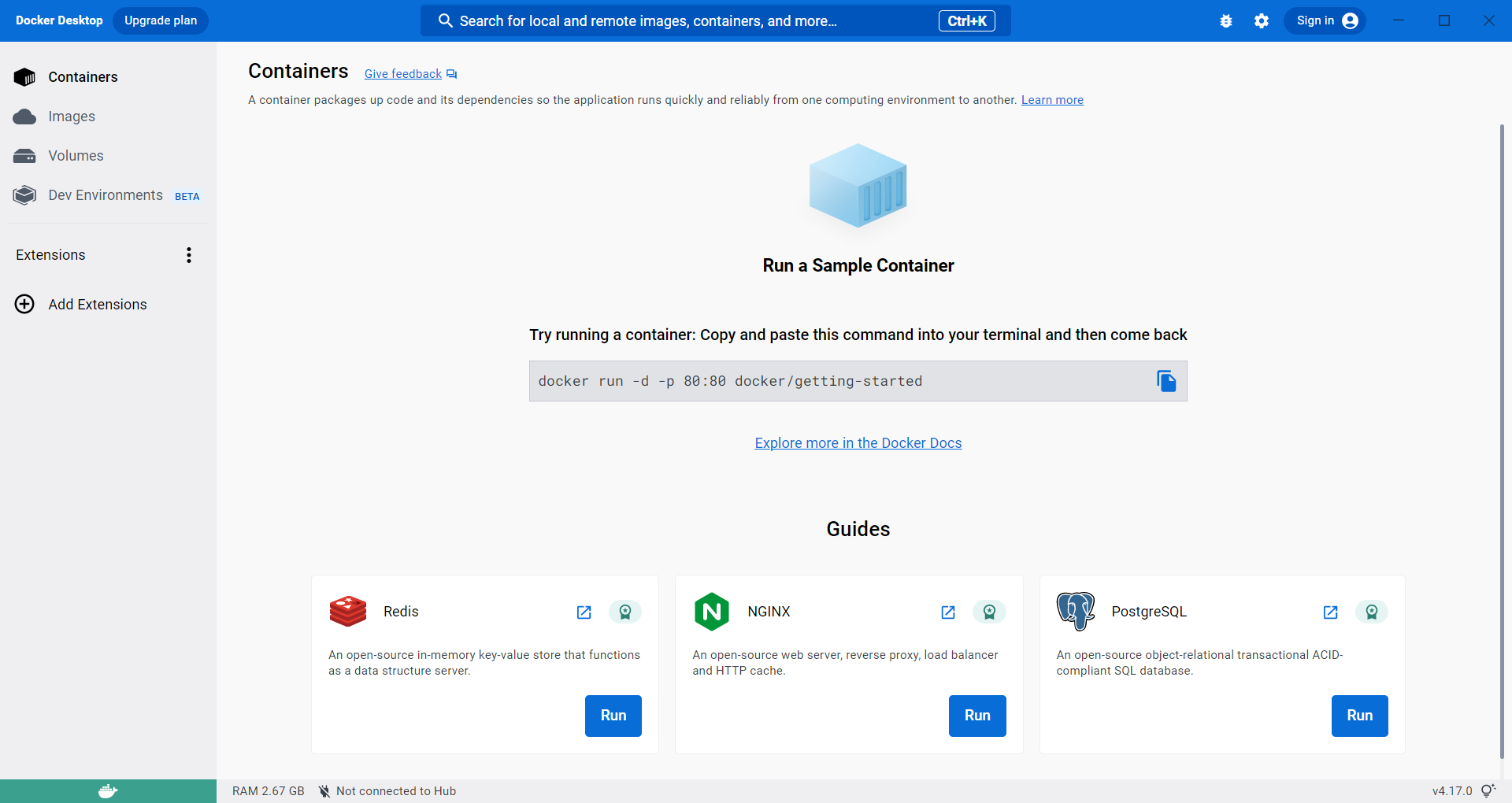Image resolution: width=1512 pixels, height=803 pixels.
Task: Click the Docker whale status icon
Action: 108,791
